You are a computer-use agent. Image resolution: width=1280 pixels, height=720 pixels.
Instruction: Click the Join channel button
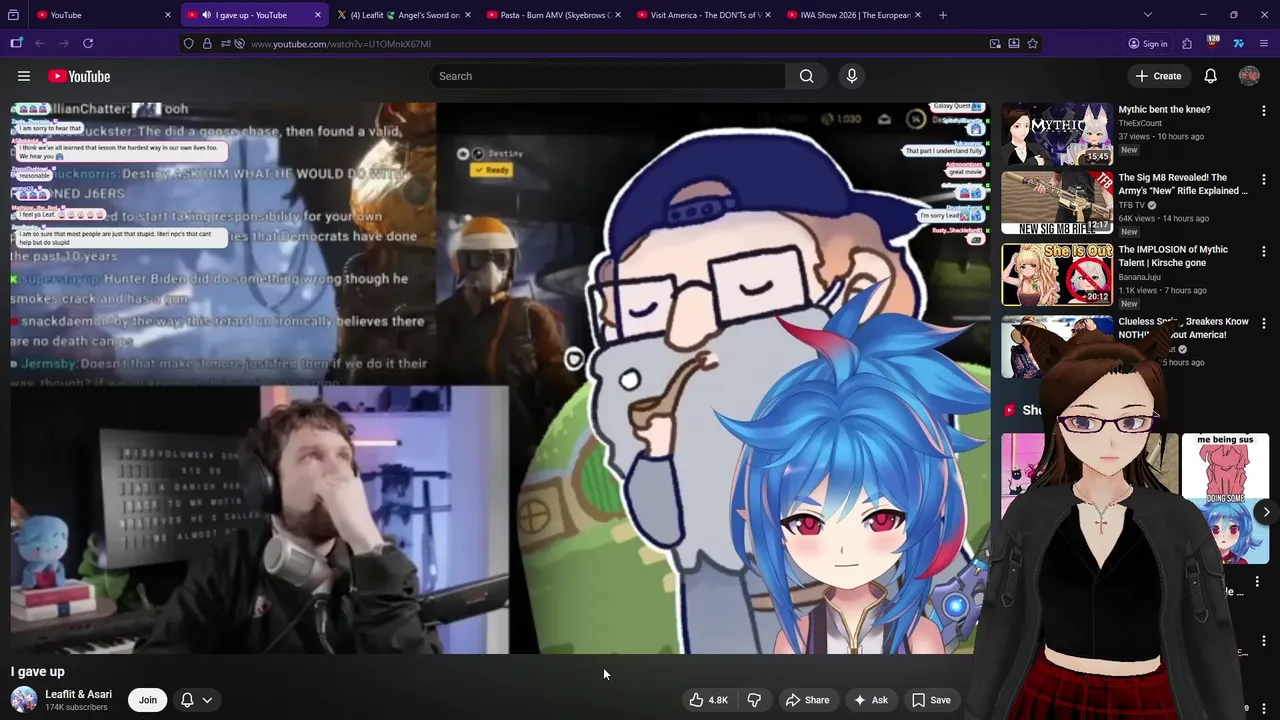pos(148,700)
